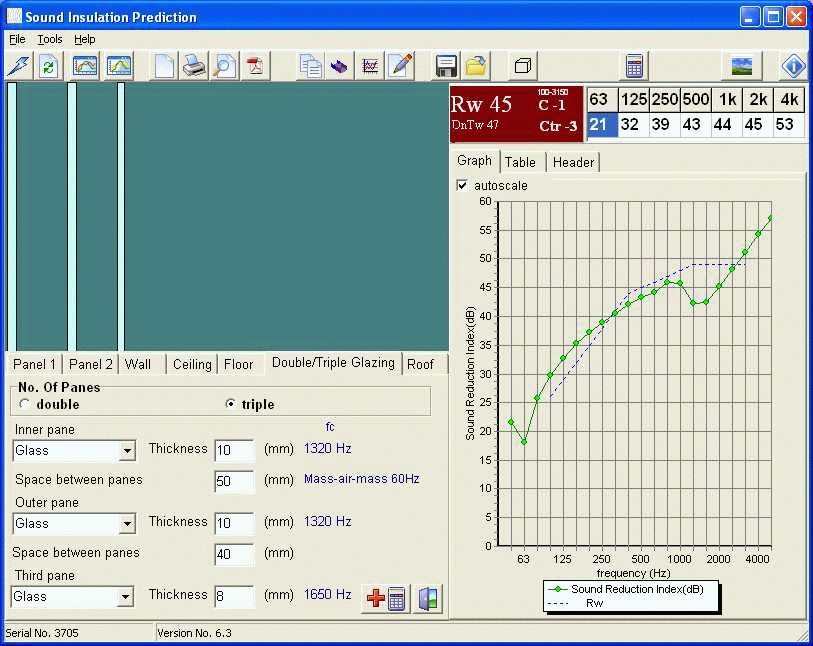Click the lightning bolt toolbar icon
813x646 pixels.
[x=19, y=66]
